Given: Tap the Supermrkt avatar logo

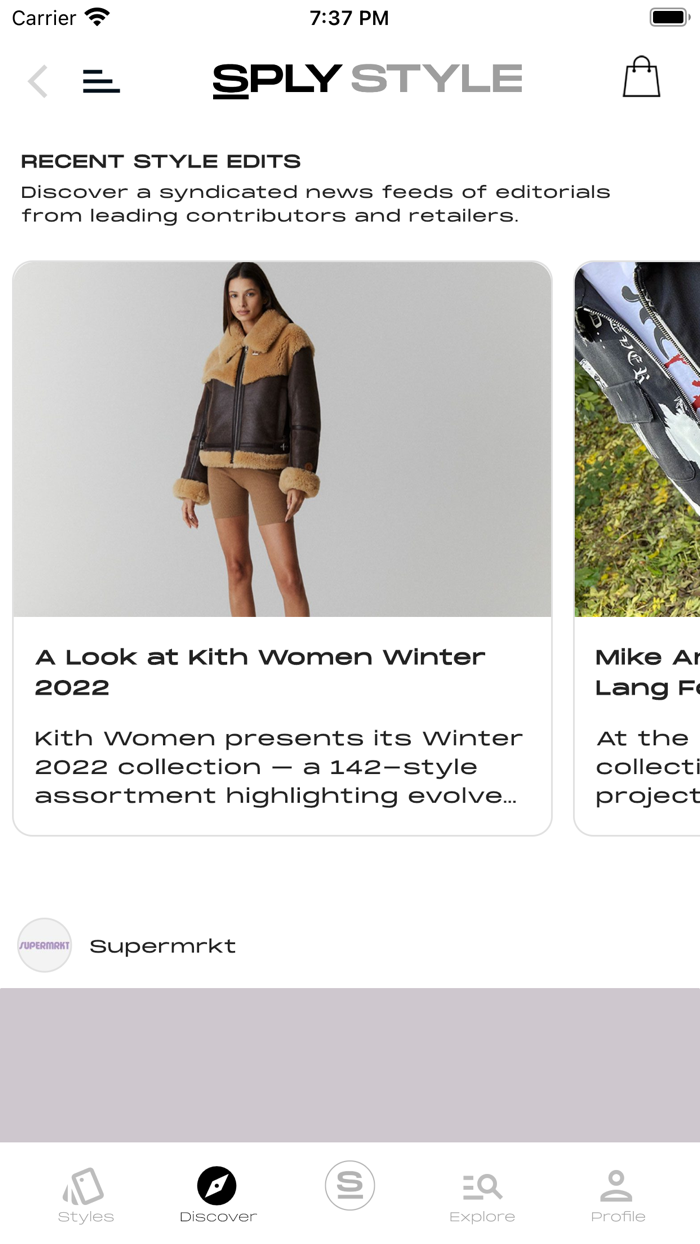Looking at the screenshot, I should (x=45, y=945).
